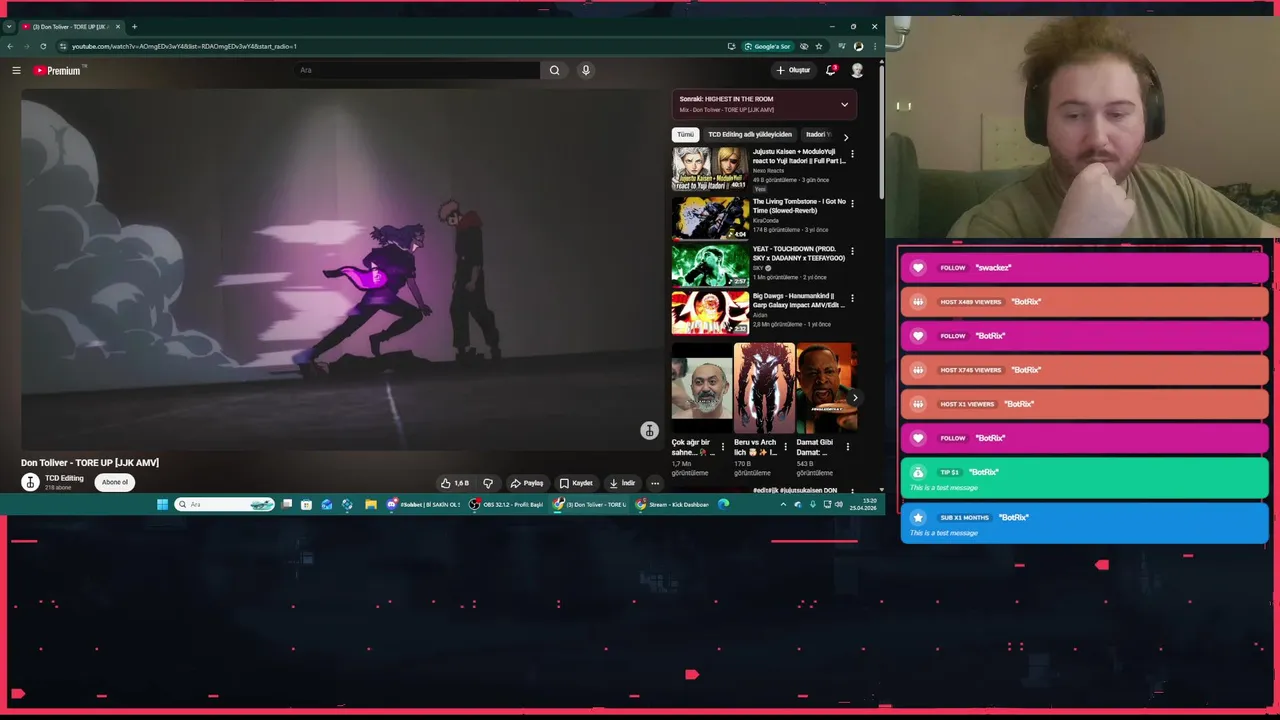The height and width of the screenshot is (720, 1280).
Task: Open a new browser tab
Action: [134, 27]
